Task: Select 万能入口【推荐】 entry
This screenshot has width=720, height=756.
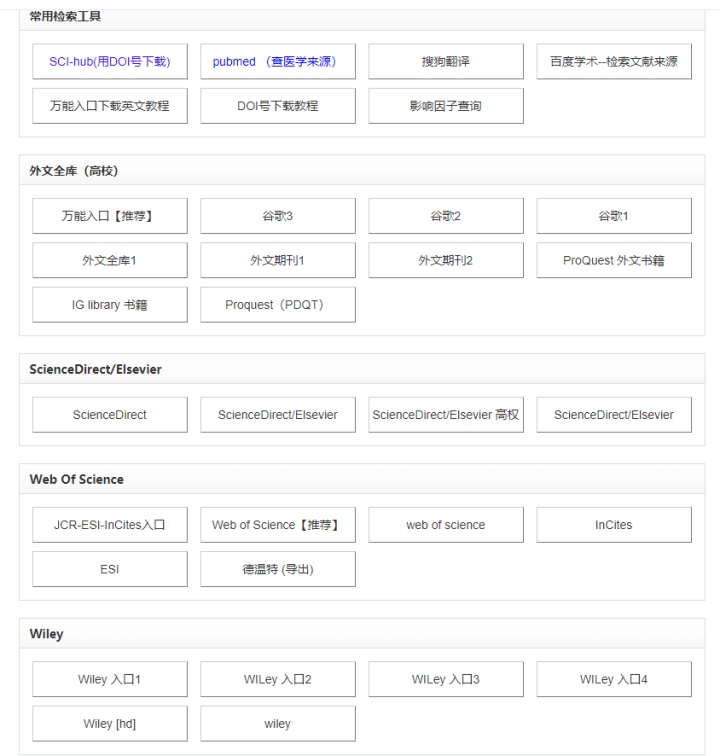Action: (110, 216)
